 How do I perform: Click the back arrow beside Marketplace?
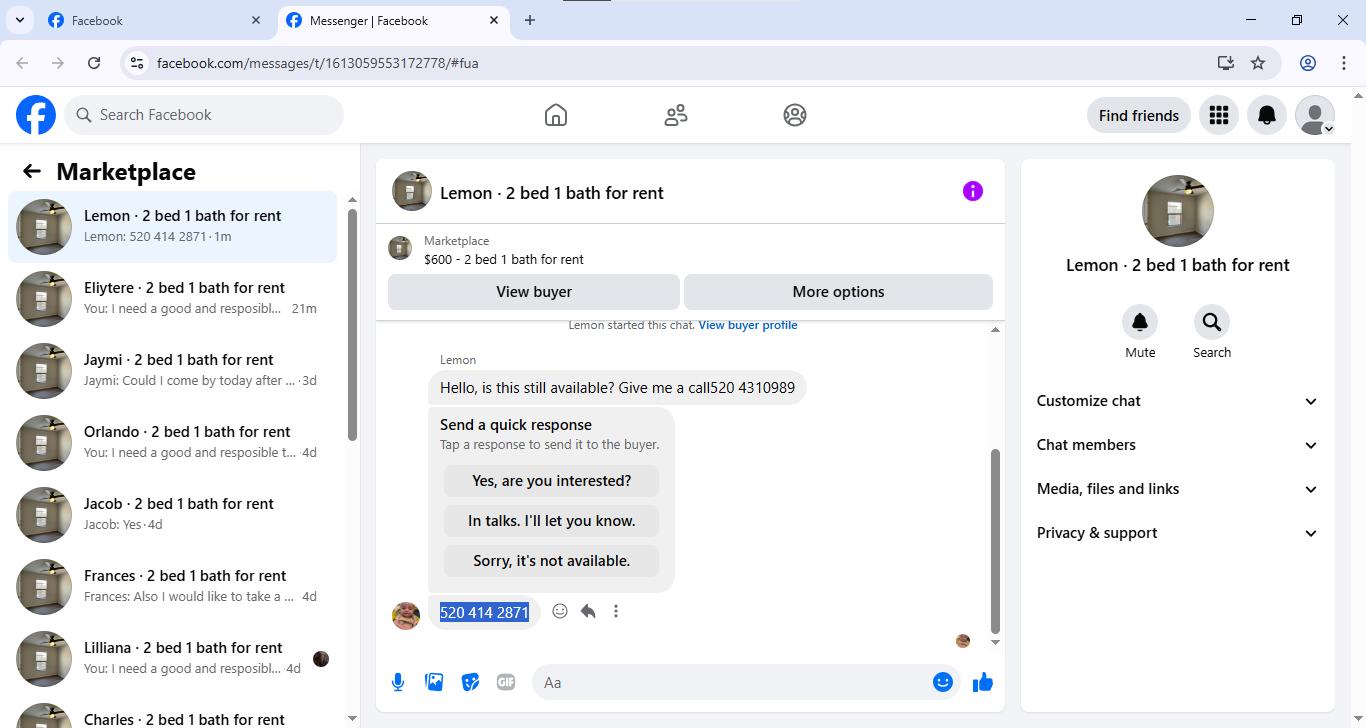(x=32, y=172)
